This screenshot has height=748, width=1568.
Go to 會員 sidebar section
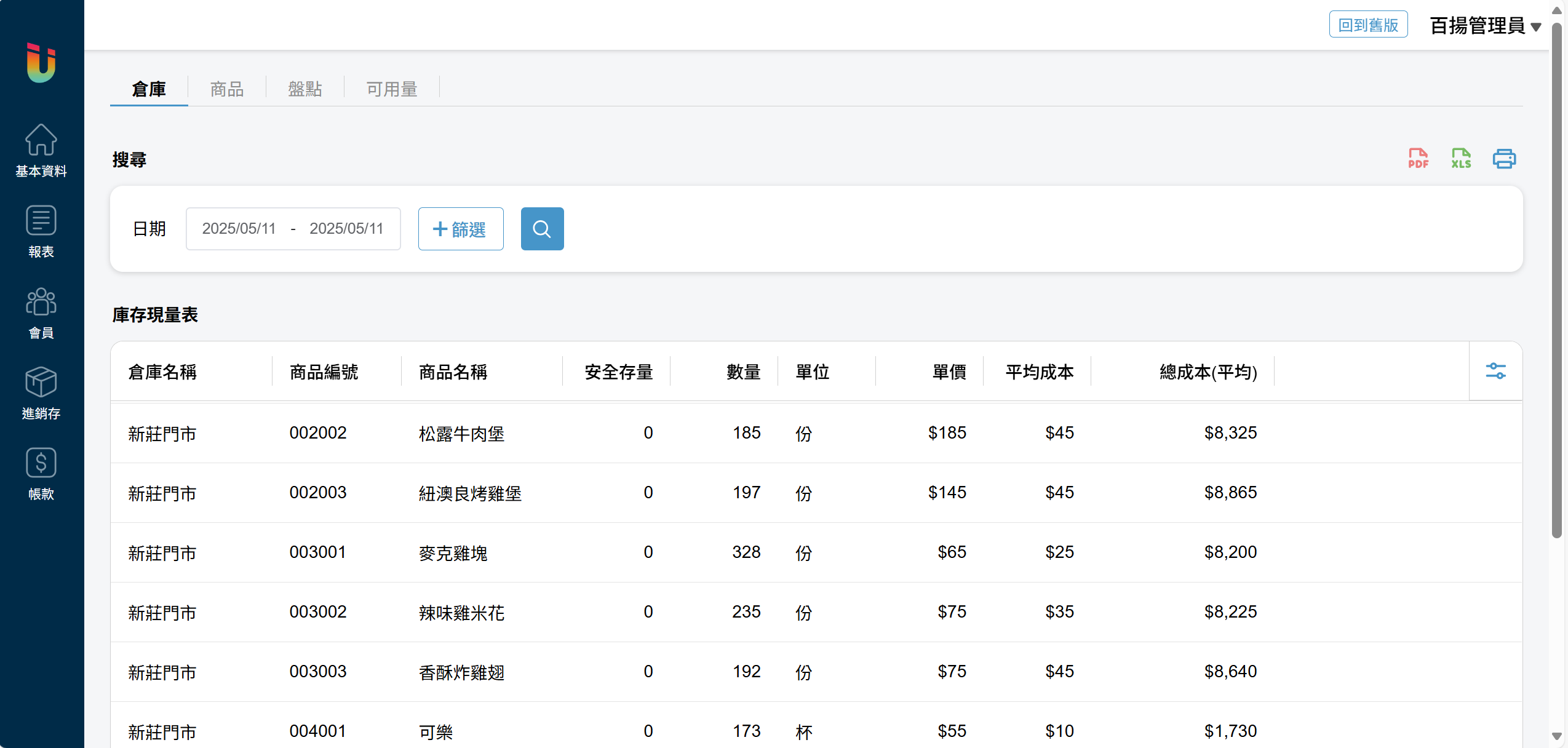coord(41,312)
